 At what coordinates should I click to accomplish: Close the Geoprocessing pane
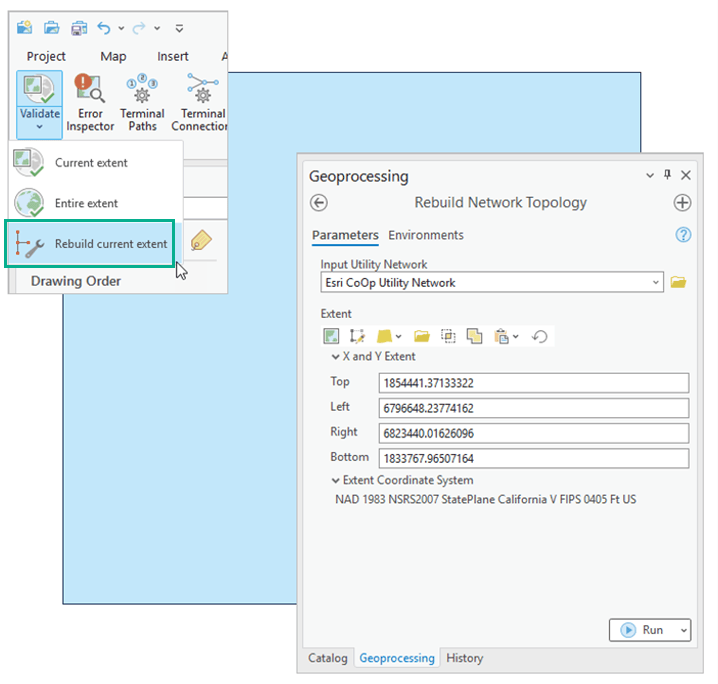[x=685, y=175]
